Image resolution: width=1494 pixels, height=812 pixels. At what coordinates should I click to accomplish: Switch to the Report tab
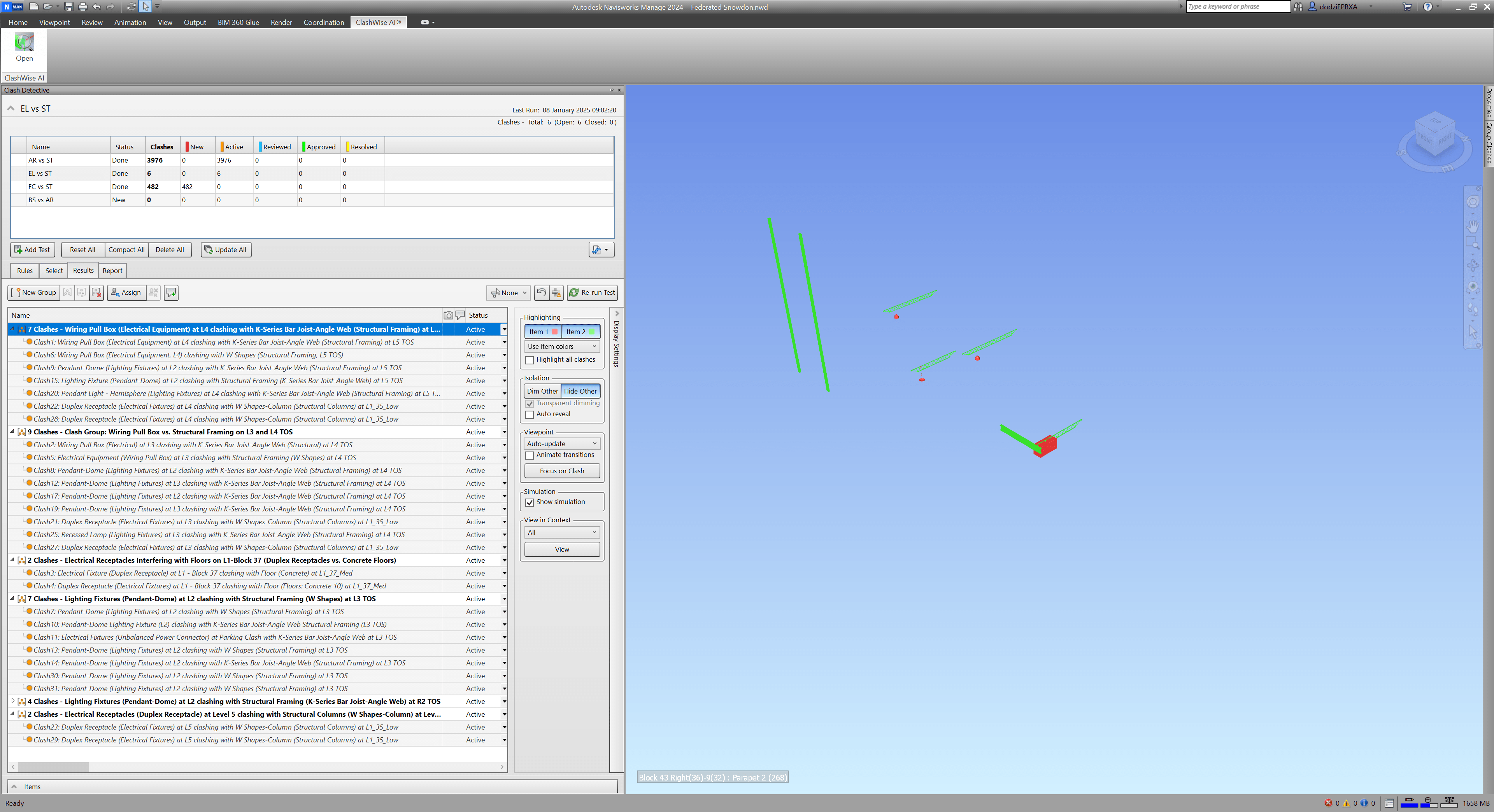click(x=112, y=271)
